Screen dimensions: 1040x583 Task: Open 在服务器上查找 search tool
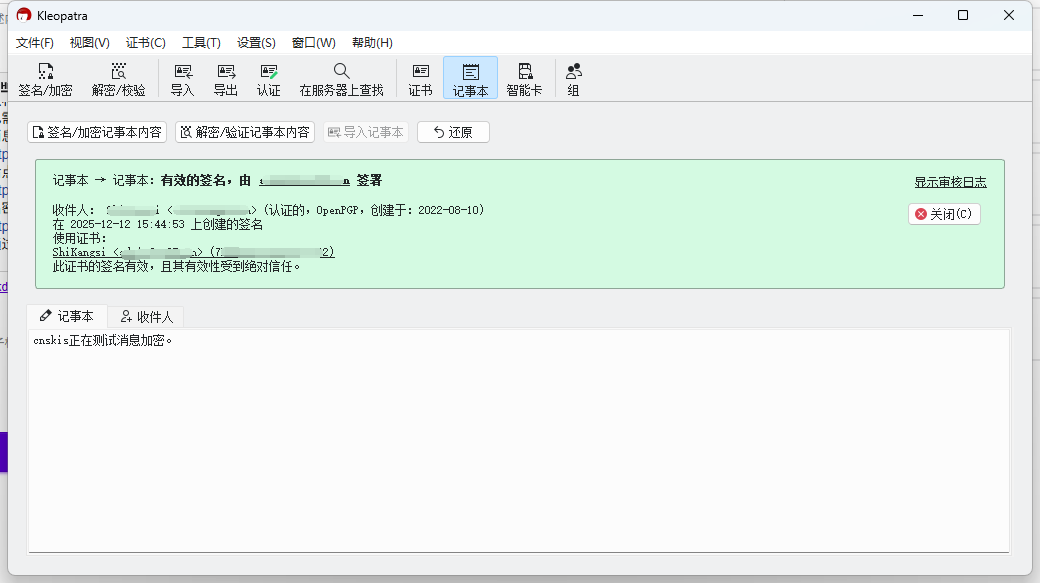coord(341,78)
